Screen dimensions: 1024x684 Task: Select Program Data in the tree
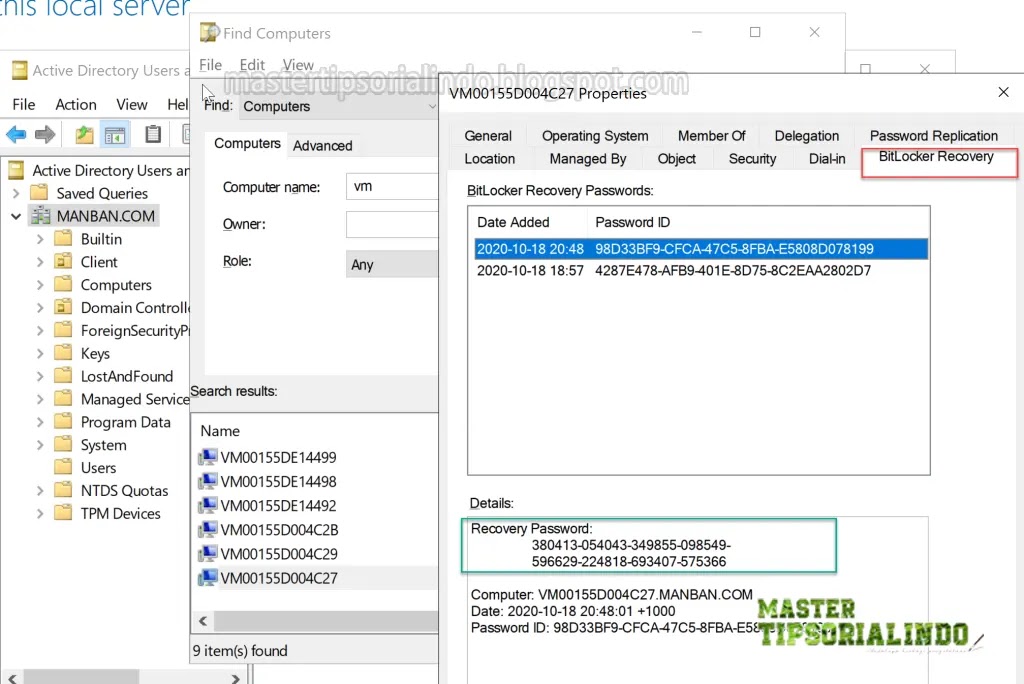coord(125,422)
